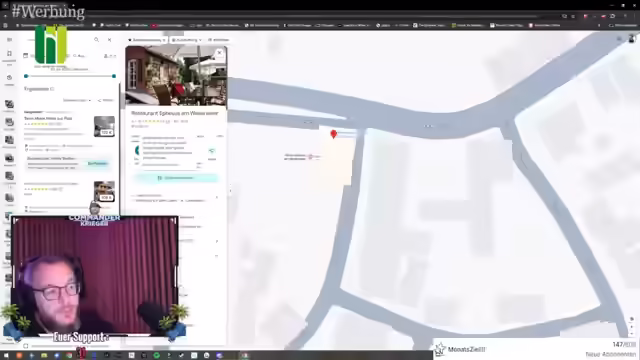This screenshot has height=360, width=640.
Task: Click the Windows Start button
Action: pos(6,356)
